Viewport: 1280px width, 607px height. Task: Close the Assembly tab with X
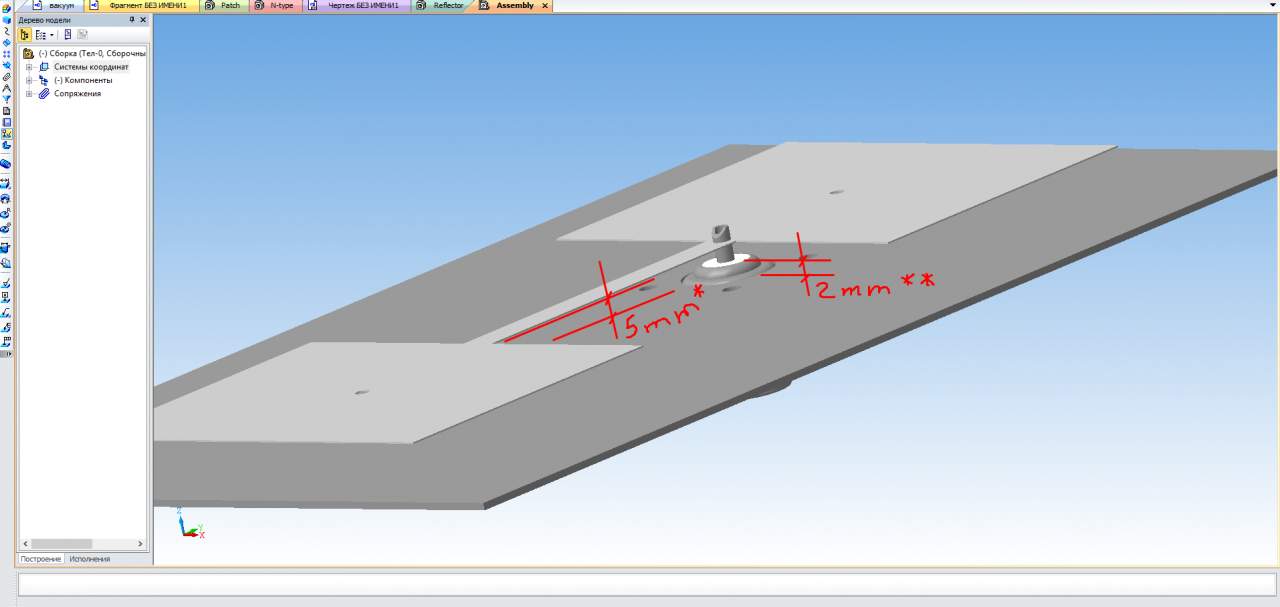[x=545, y=6]
